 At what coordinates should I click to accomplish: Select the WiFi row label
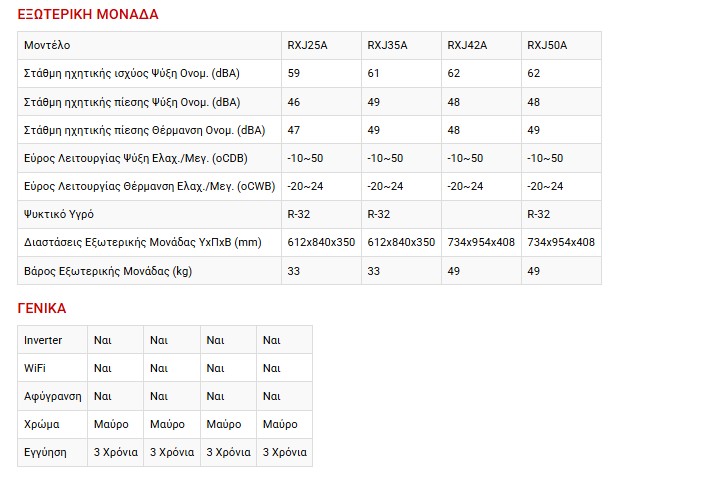tap(35, 368)
